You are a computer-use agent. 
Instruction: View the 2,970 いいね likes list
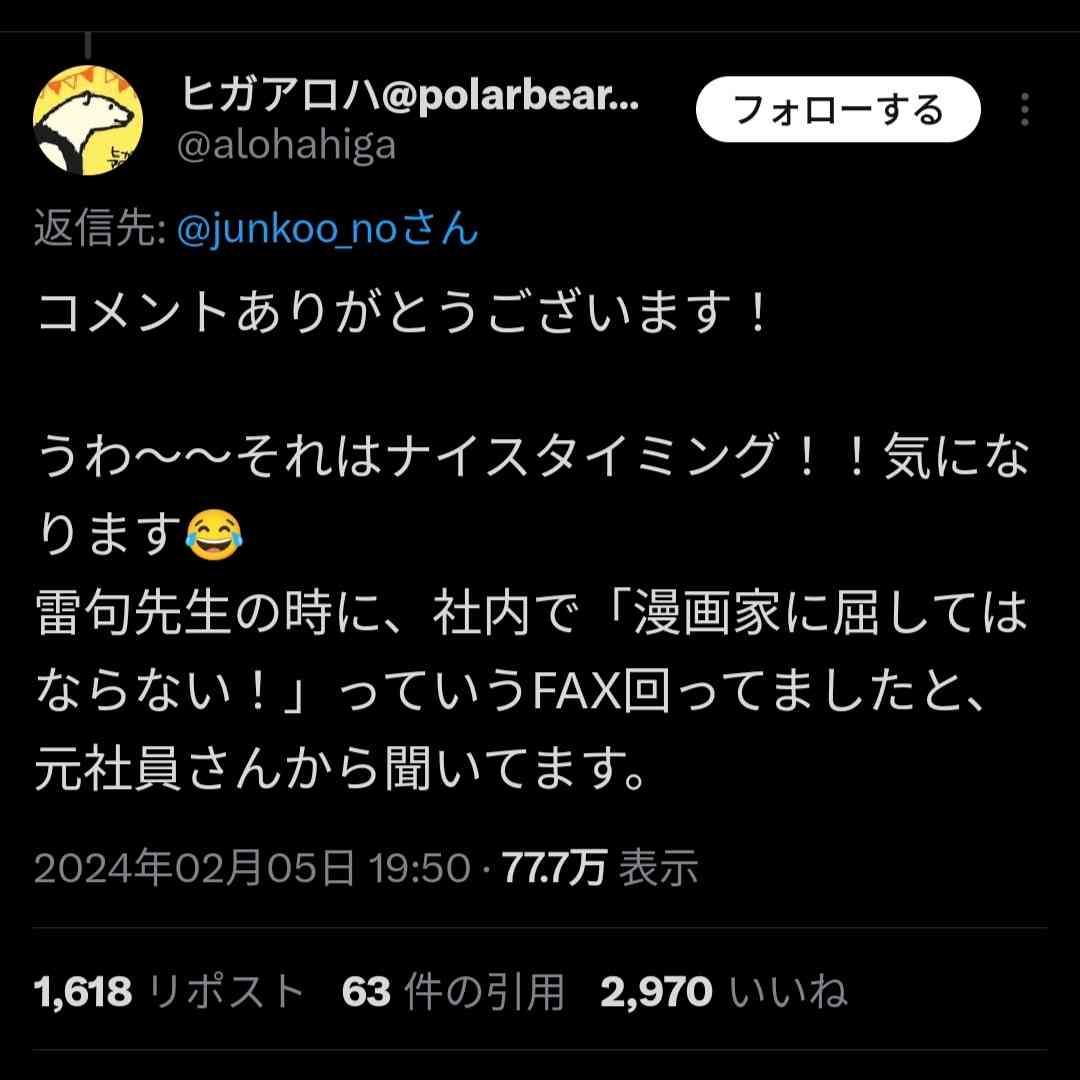coord(723,992)
